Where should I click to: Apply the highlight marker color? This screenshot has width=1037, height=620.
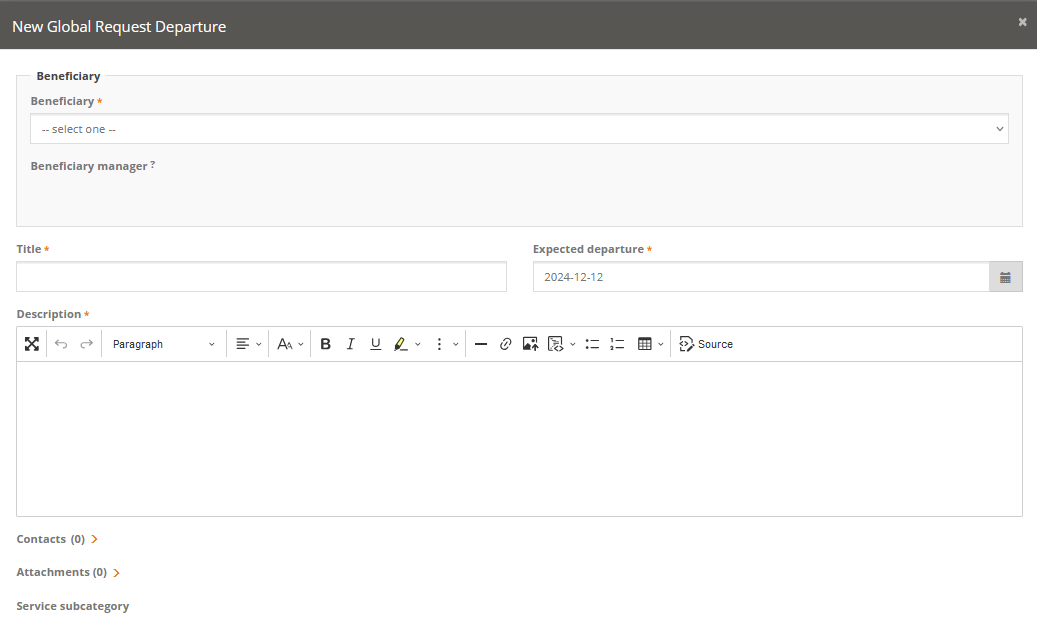pyautogui.click(x=400, y=344)
